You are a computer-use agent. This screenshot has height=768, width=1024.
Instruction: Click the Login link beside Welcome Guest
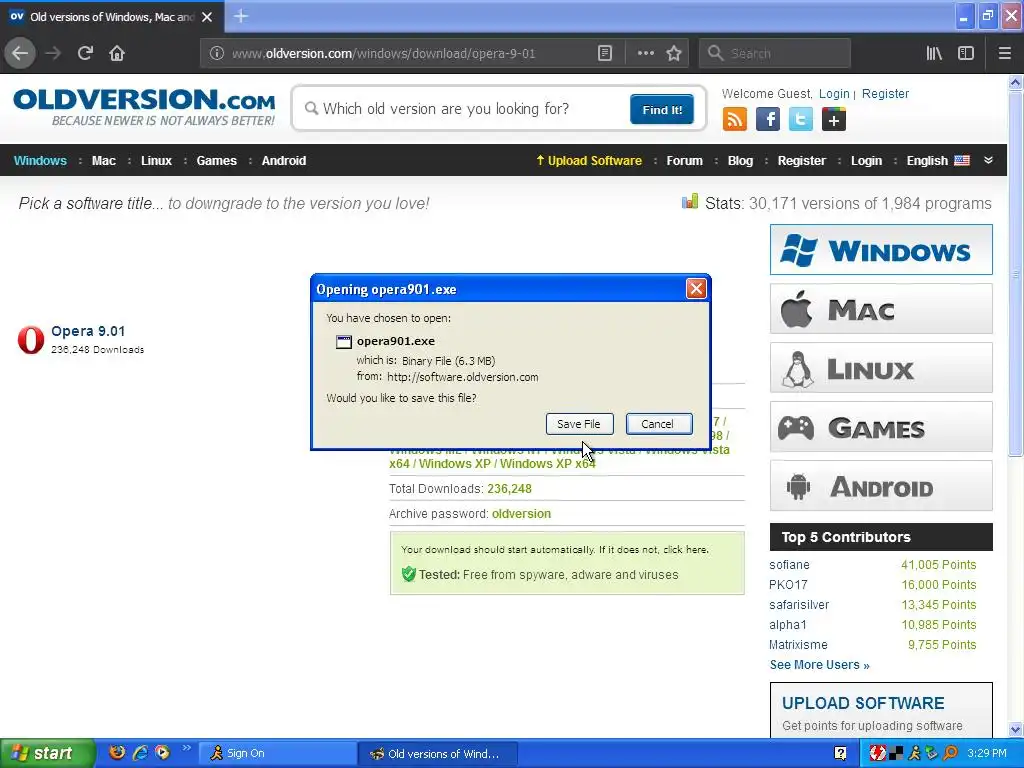click(x=834, y=93)
